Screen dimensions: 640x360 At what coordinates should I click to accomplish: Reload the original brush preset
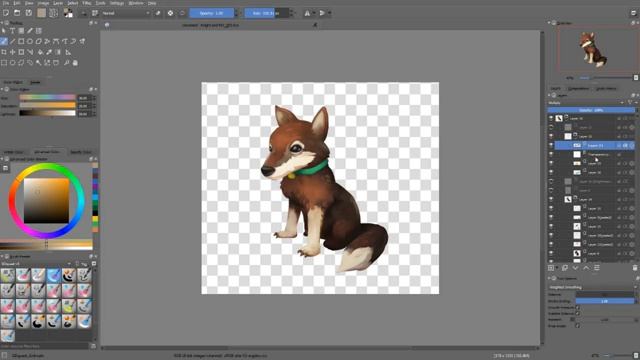[x=182, y=13]
